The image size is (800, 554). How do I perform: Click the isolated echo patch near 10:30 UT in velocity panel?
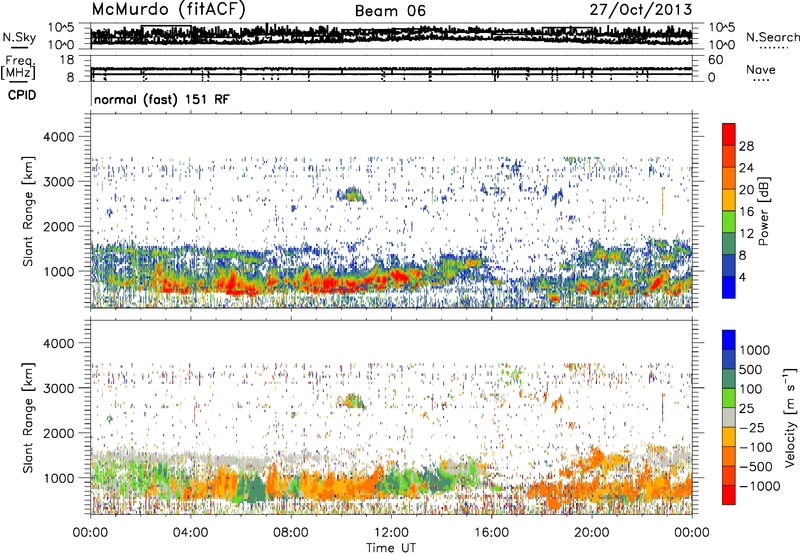click(351, 401)
